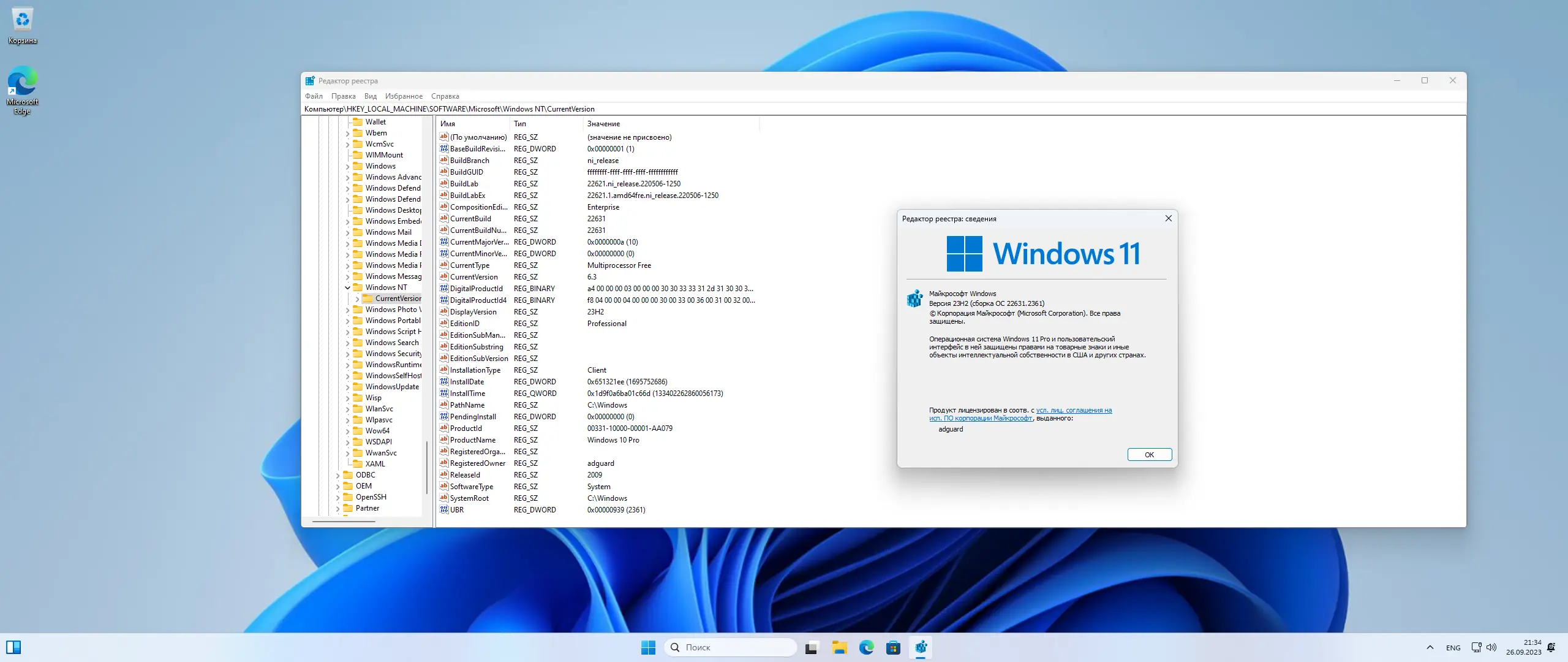1568x662 pixels.
Task: Collapse the Windows NT tree node
Action: 347,287
